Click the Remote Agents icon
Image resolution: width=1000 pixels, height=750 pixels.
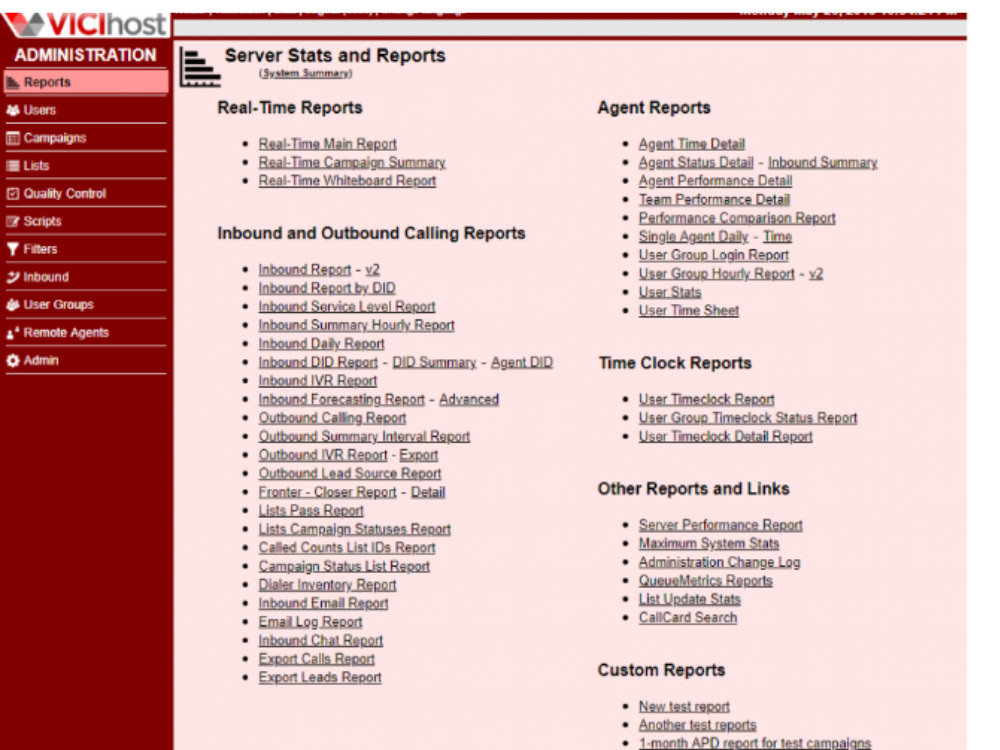(13, 333)
